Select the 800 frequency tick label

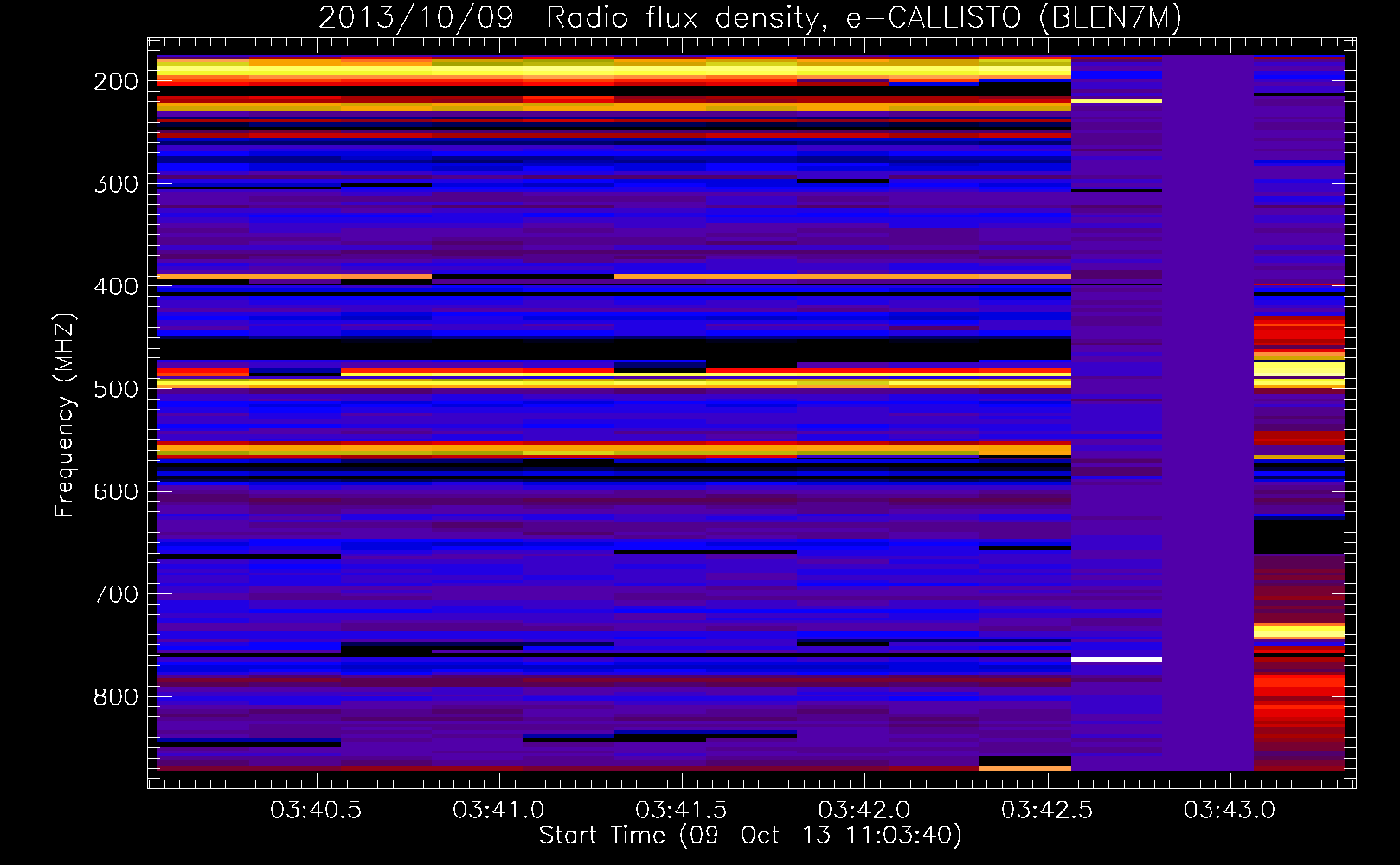point(116,697)
